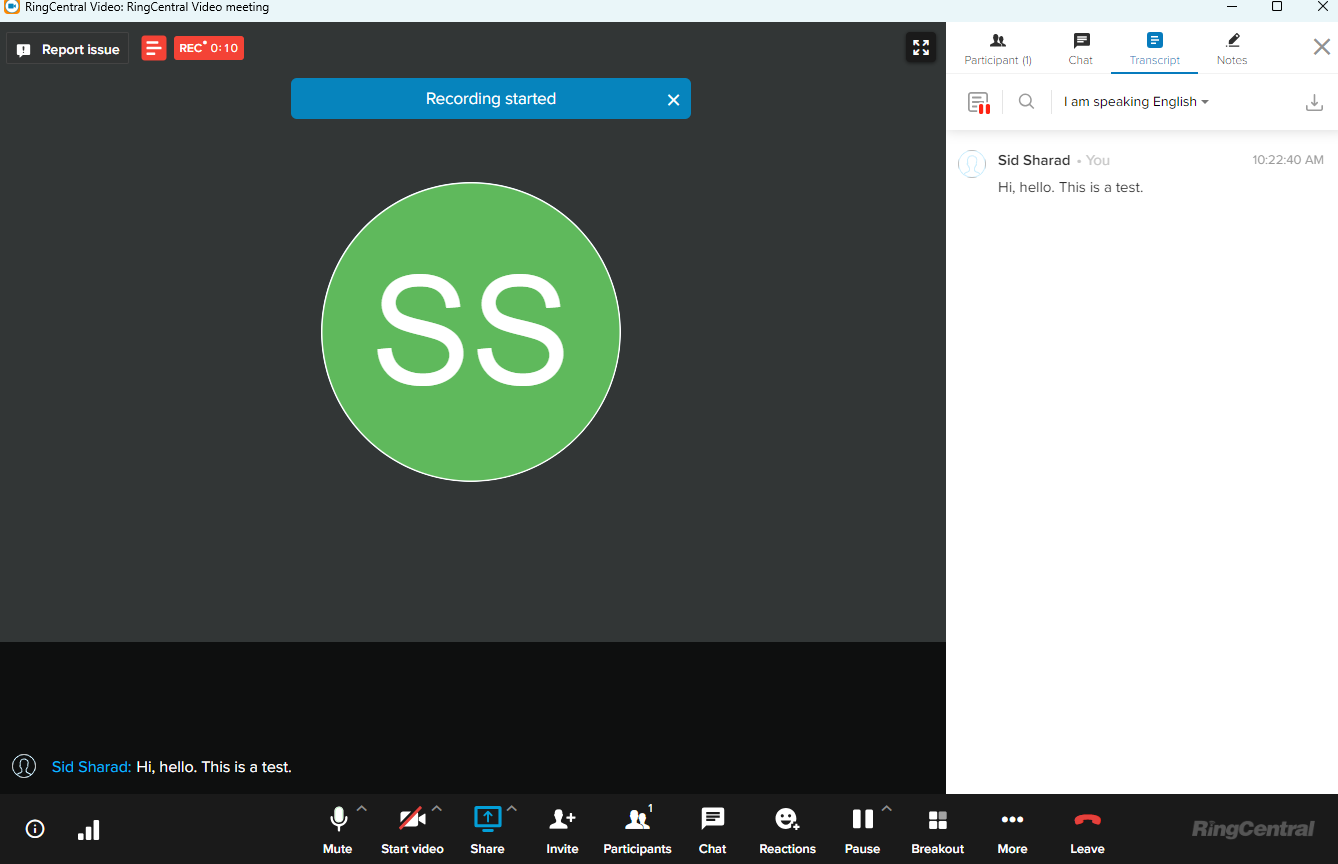Expand the audio options arrow beside Mute
Image resolution: width=1338 pixels, height=864 pixels.
pyautogui.click(x=362, y=809)
